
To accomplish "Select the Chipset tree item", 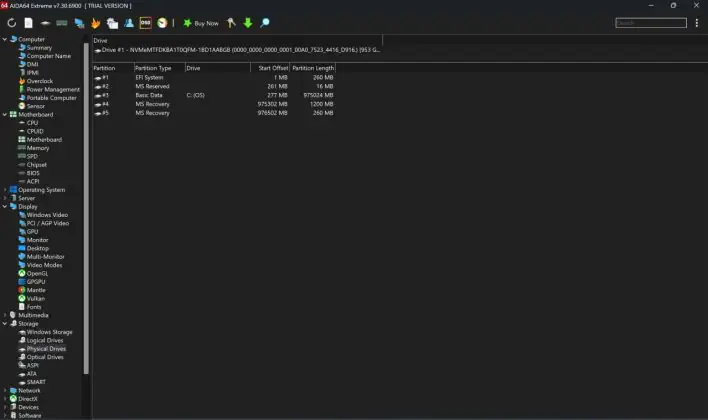I will 36,164.
